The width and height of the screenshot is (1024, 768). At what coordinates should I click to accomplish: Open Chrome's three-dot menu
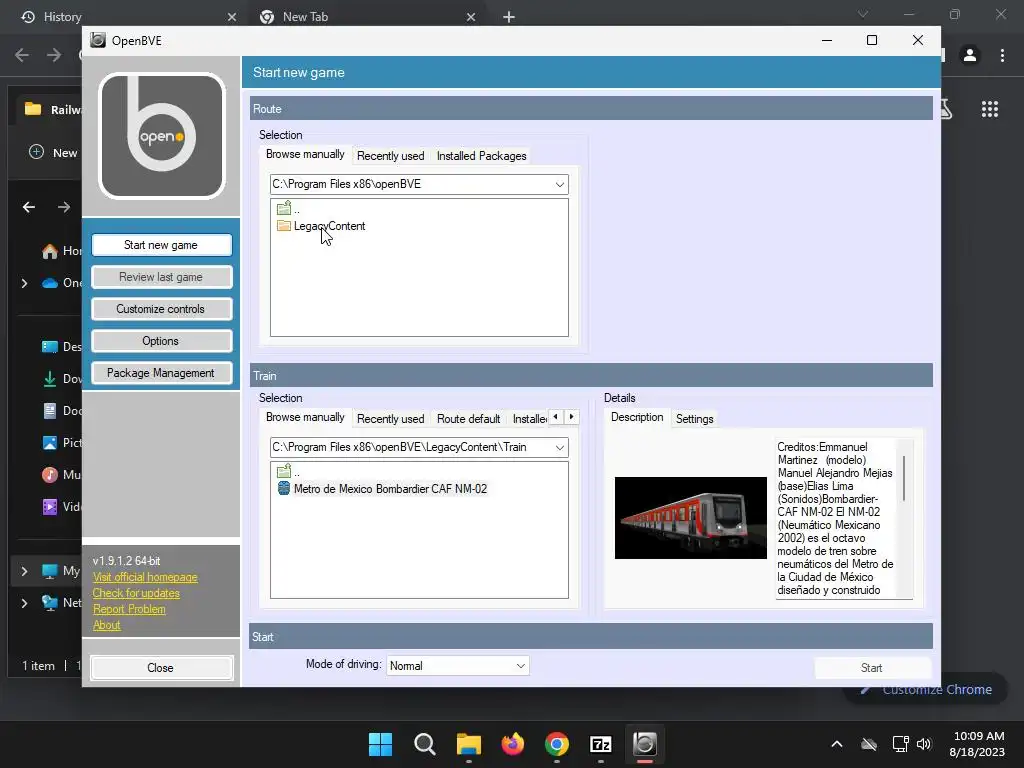click(1002, 56)
